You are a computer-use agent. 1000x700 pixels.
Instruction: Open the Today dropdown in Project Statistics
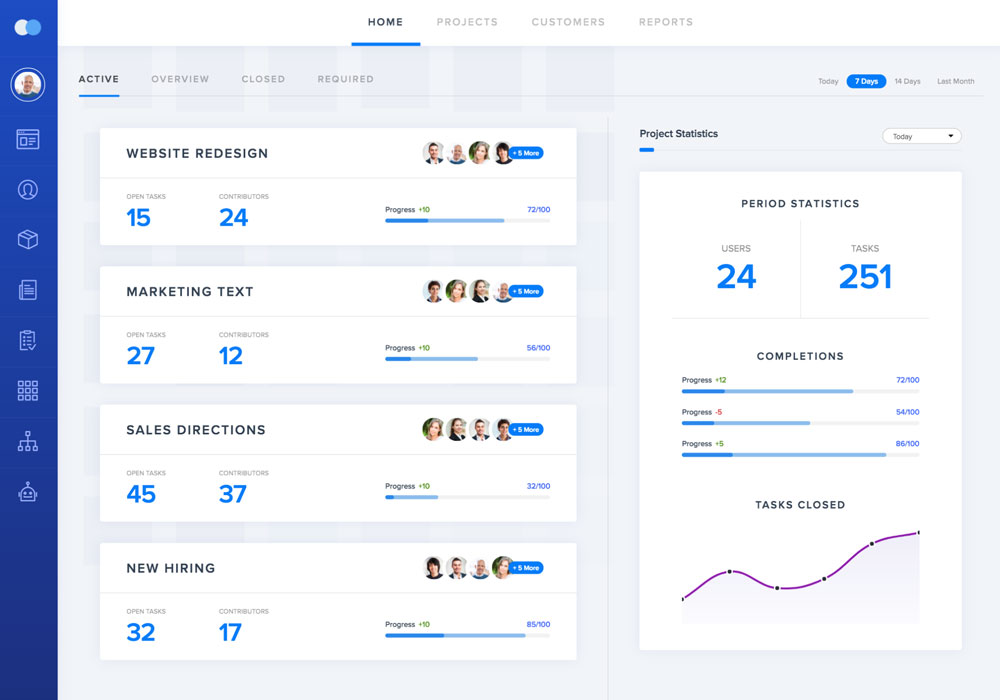(921, 136)
